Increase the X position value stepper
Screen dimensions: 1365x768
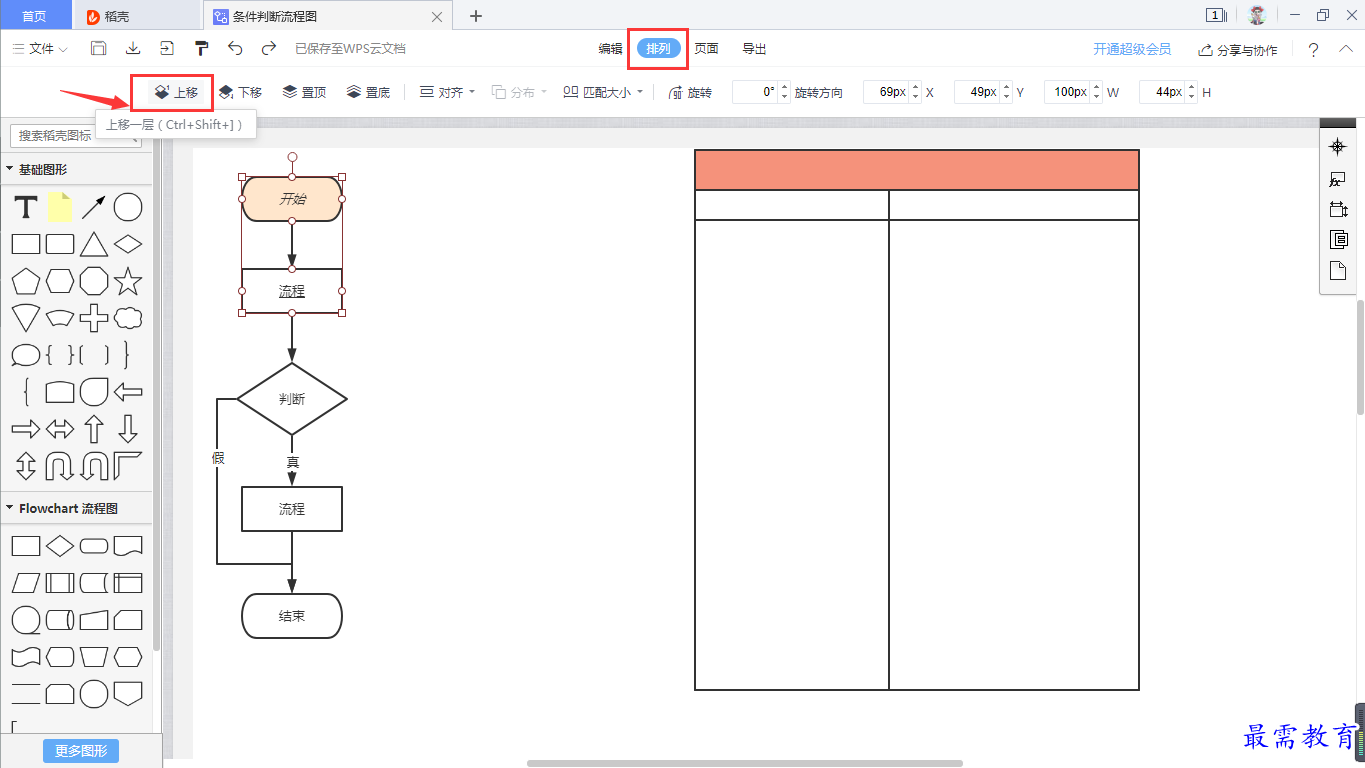point(915,87)
